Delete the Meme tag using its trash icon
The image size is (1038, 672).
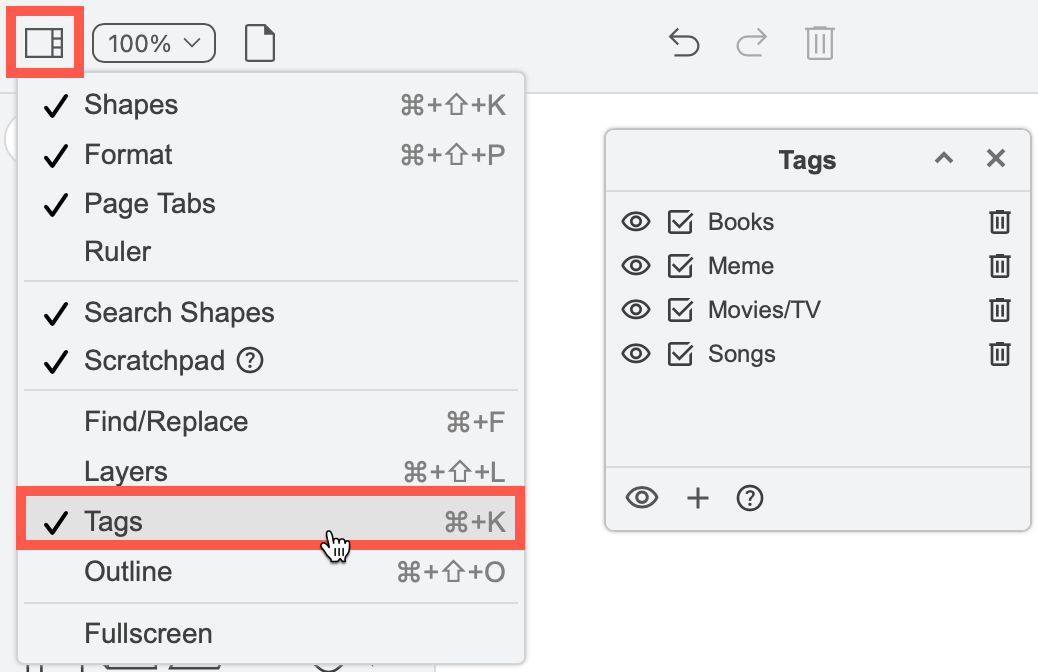pos(999,266)
